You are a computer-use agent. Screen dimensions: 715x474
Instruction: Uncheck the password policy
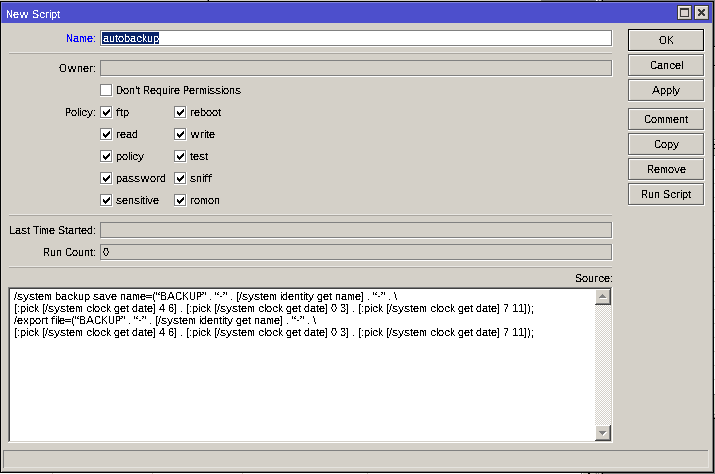[106, 178]
